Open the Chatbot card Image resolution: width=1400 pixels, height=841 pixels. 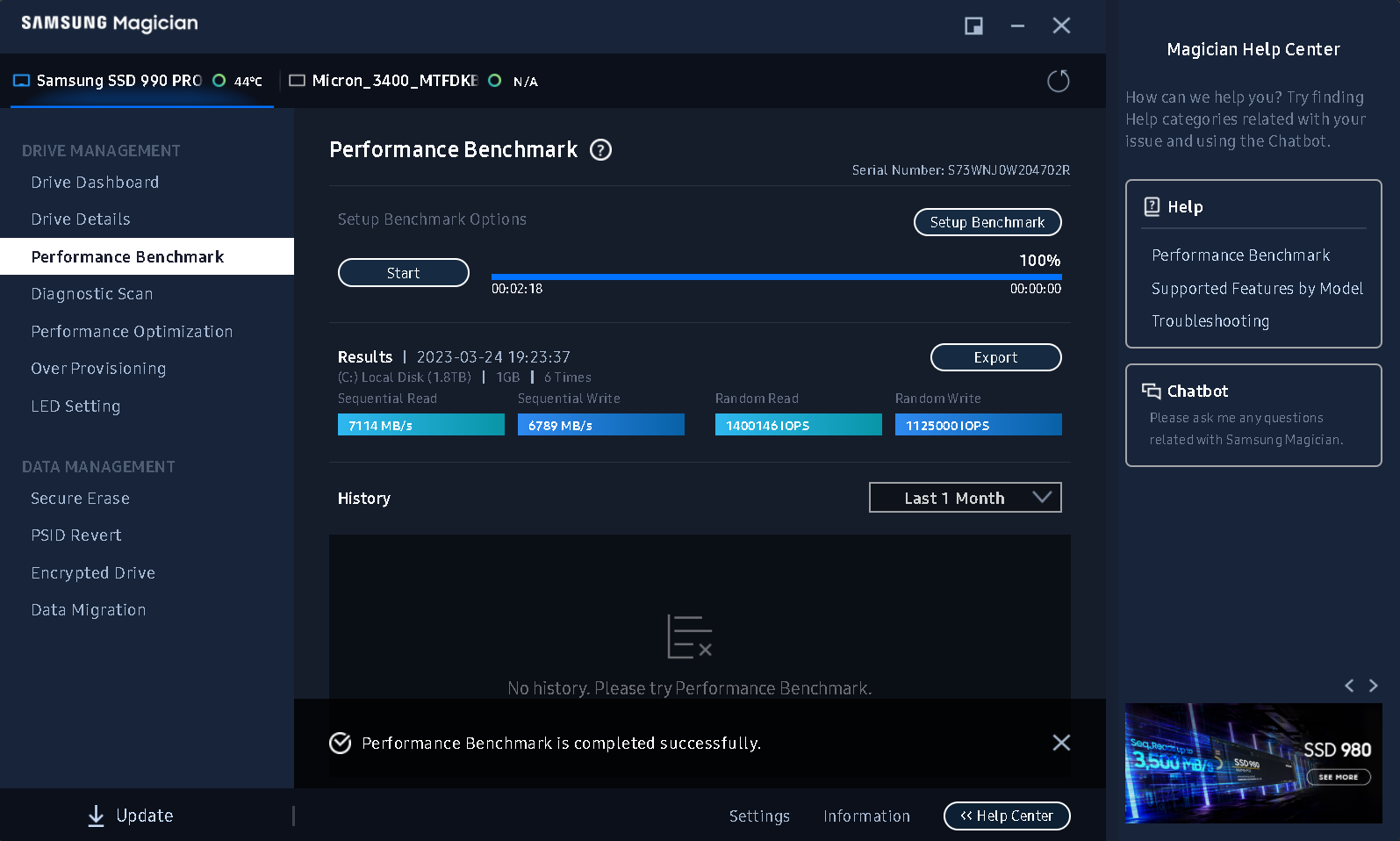[x=1253, y=415]
